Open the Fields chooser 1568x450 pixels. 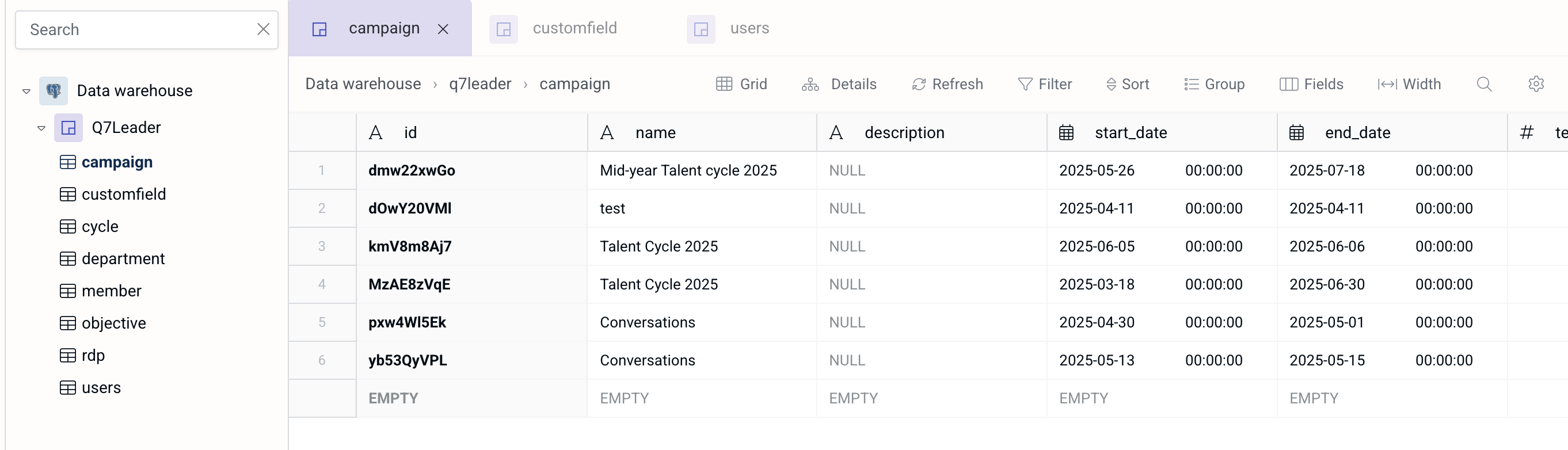pos(1311,84)
